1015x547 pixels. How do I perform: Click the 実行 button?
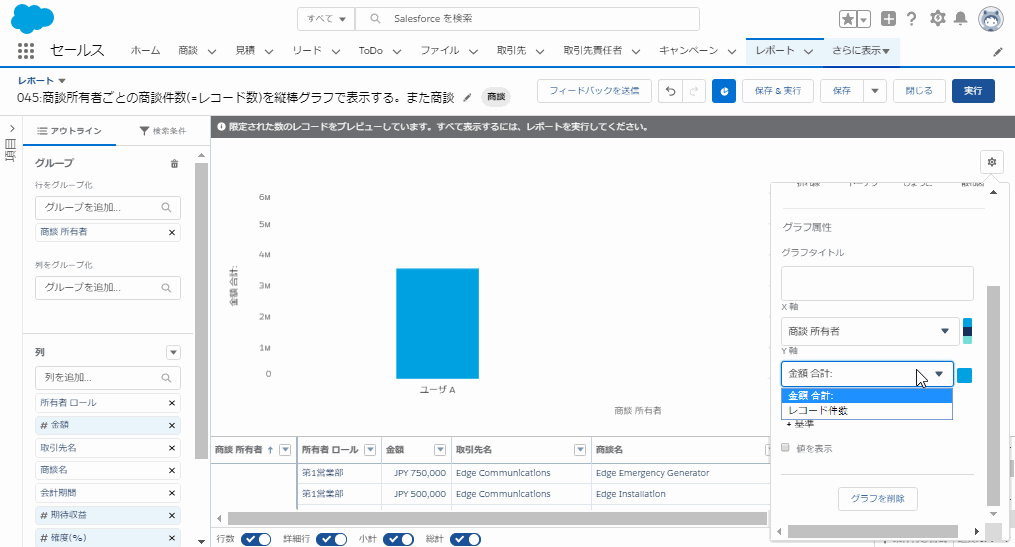pyautogui.click(x=973, y=91)
